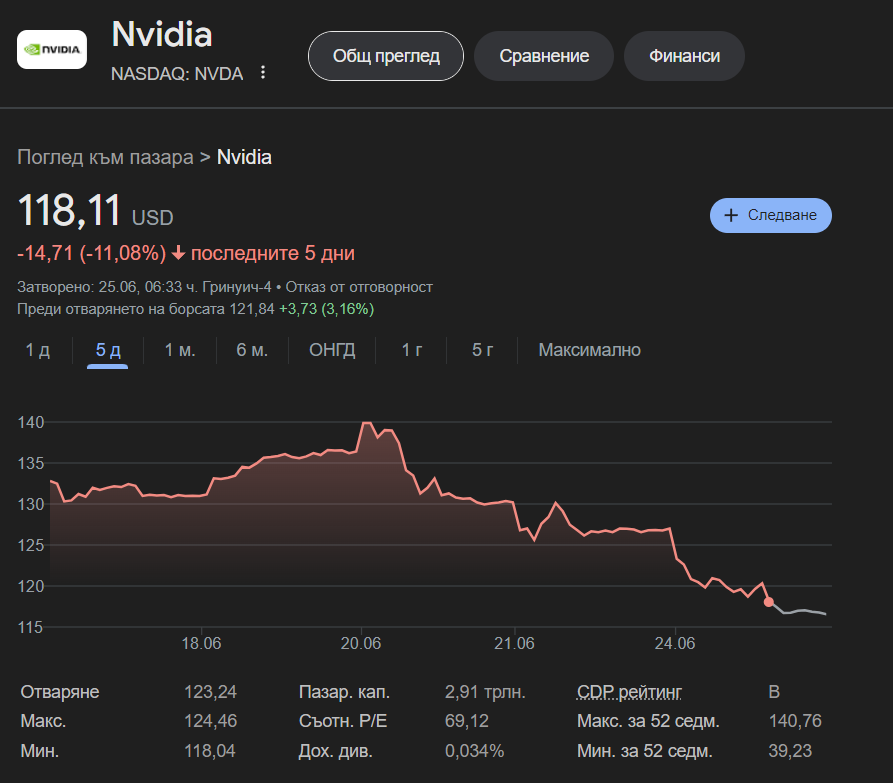Click the Макс. value 124,46

pyautogui.click(x=210, y=721)
